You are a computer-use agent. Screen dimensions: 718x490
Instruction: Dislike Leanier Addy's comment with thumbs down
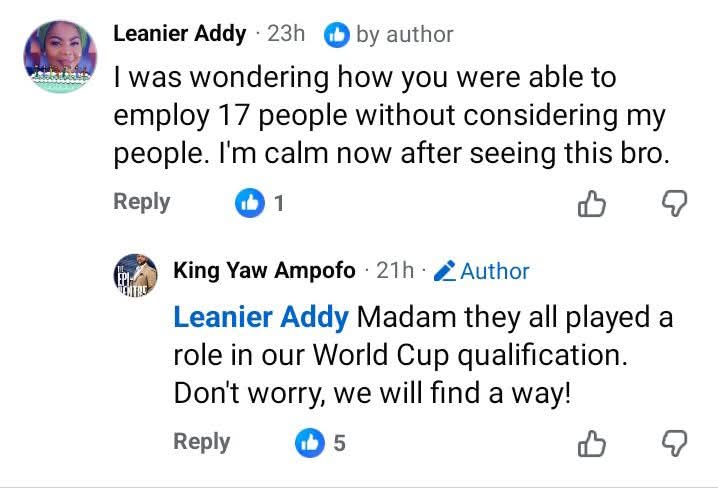(676, 204)
